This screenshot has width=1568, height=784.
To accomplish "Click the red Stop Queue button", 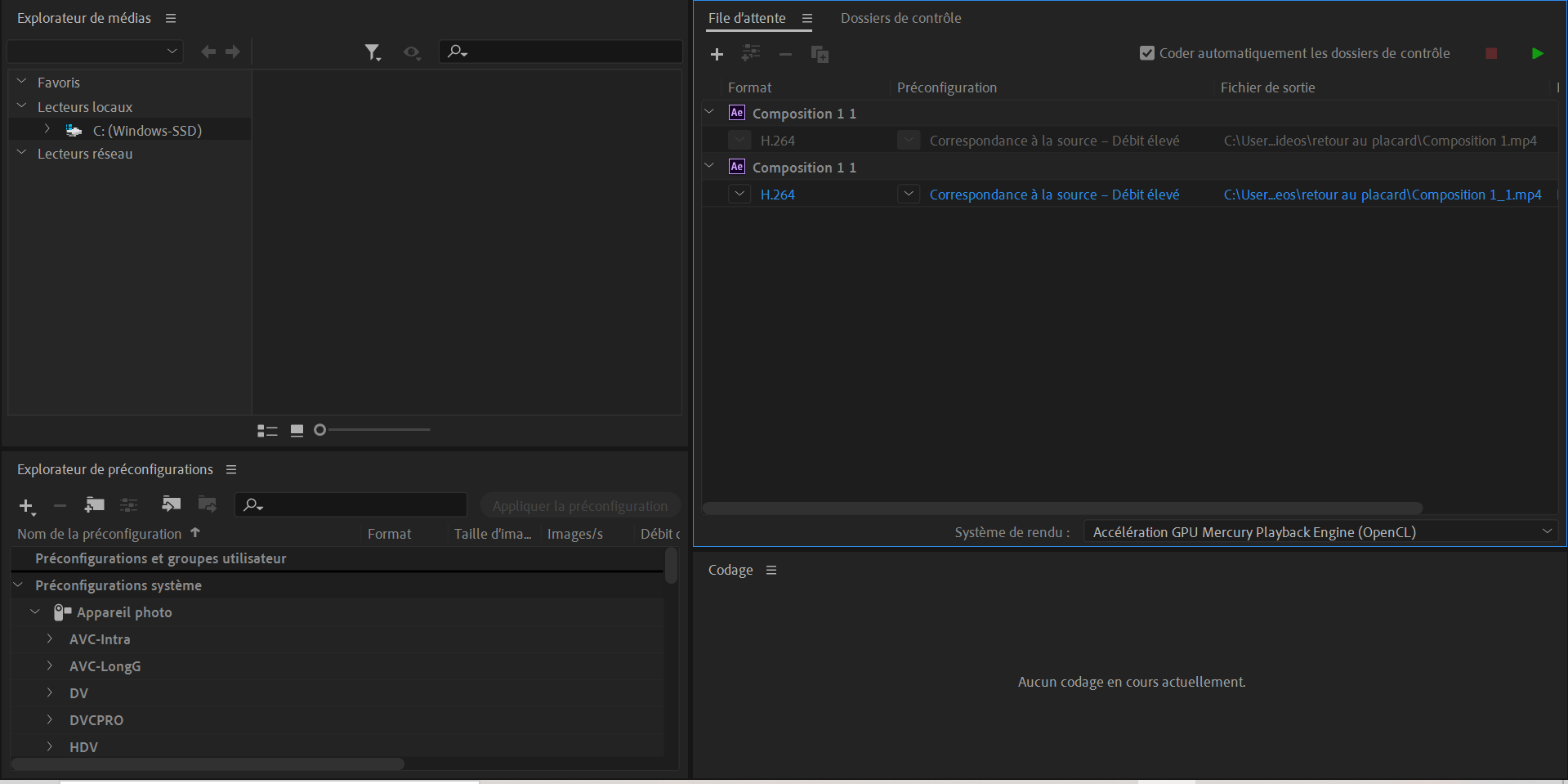I will tap(1491, 53).
